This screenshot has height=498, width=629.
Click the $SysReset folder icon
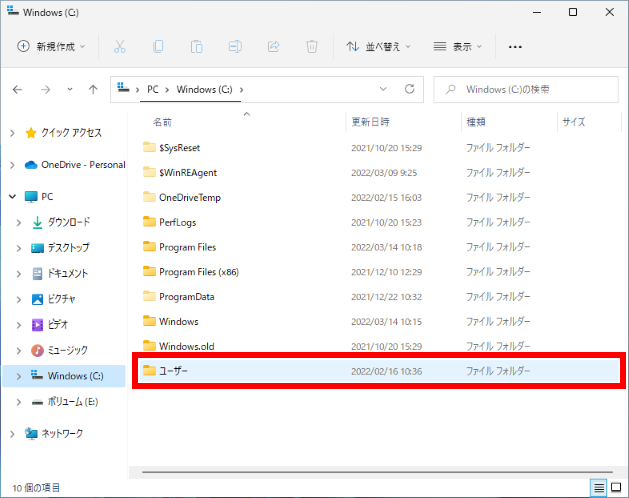pyautogui.click(x=149, y=147)
